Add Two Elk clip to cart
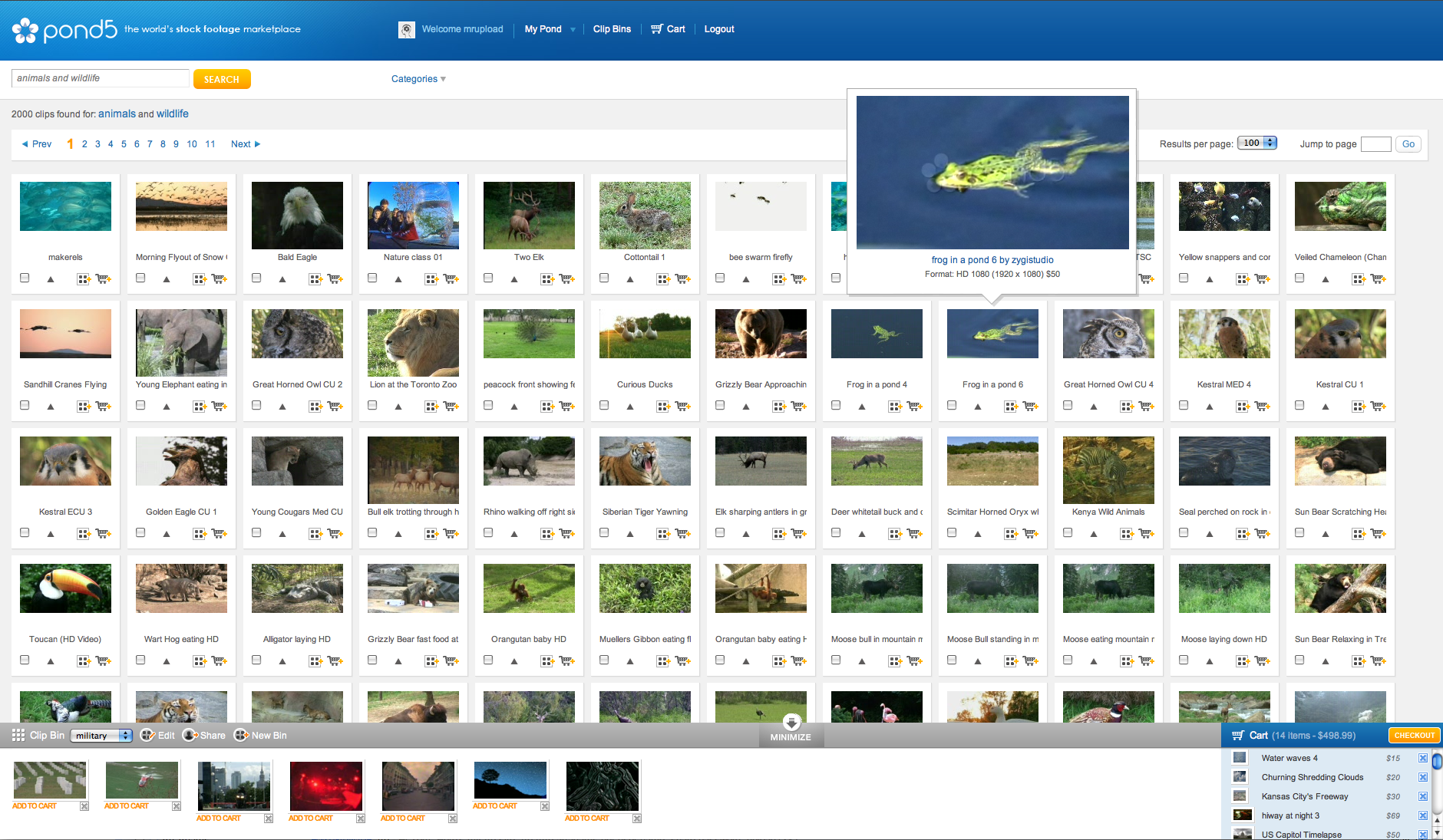This screenshot has height=840, width=1443. 567,278
